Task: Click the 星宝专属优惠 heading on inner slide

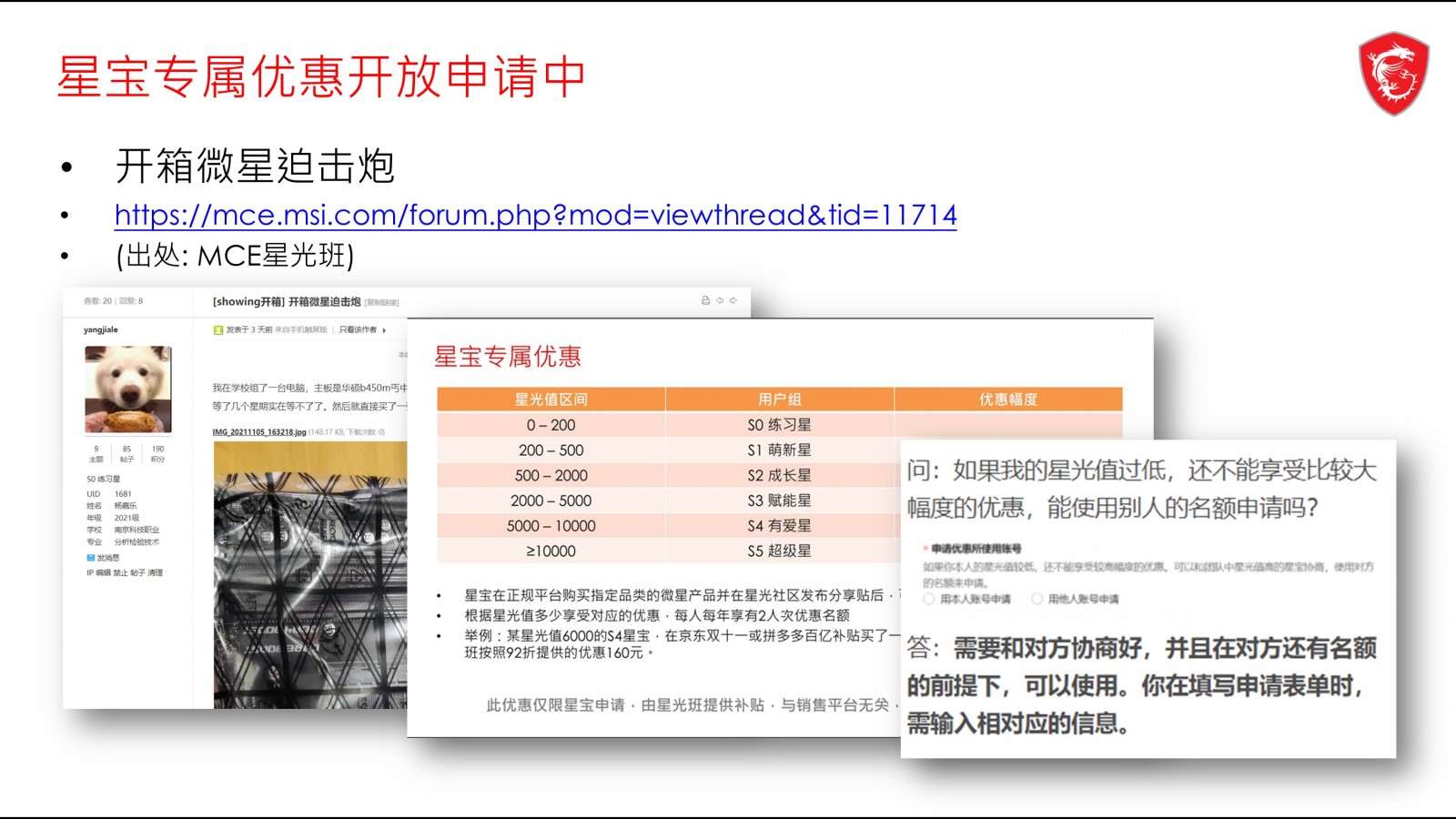Action: click(508, 357)
